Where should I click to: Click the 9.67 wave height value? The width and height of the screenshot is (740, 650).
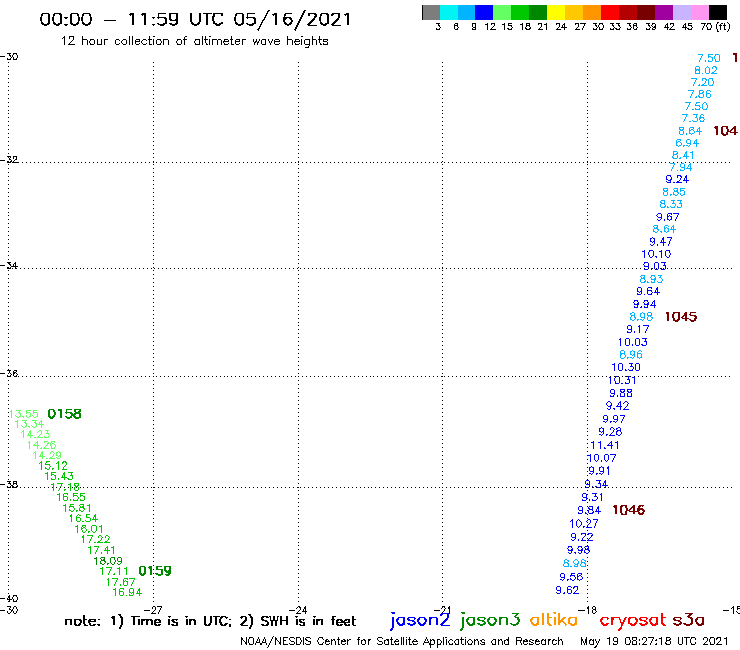coord(668,217)
